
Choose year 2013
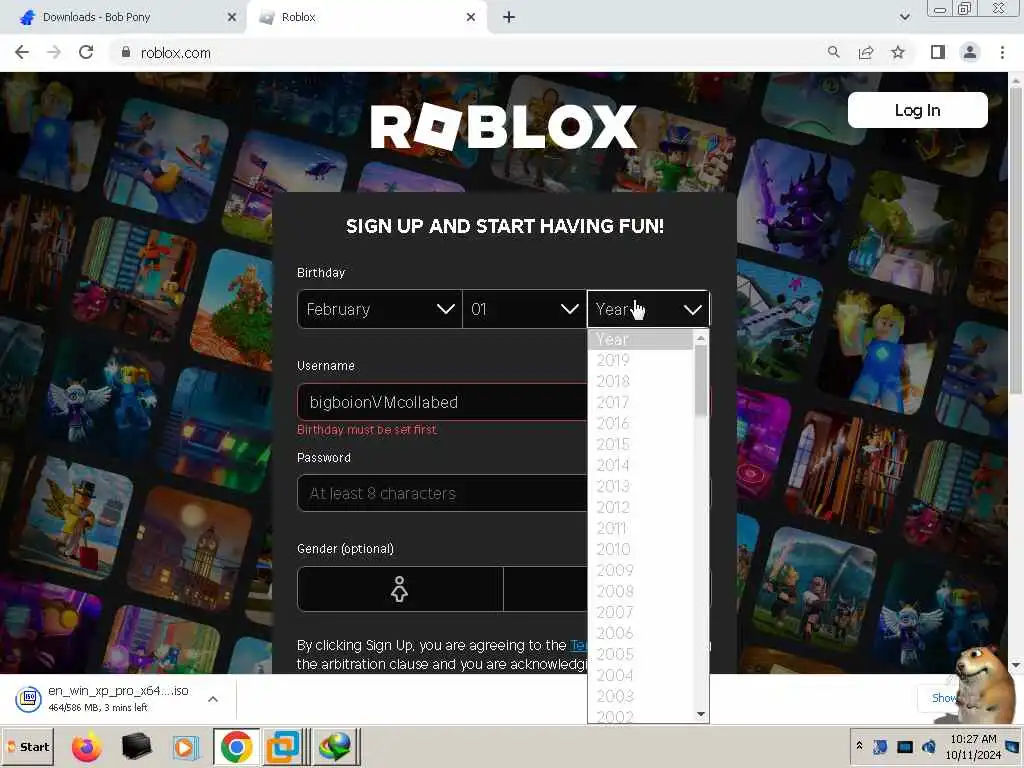640,486
